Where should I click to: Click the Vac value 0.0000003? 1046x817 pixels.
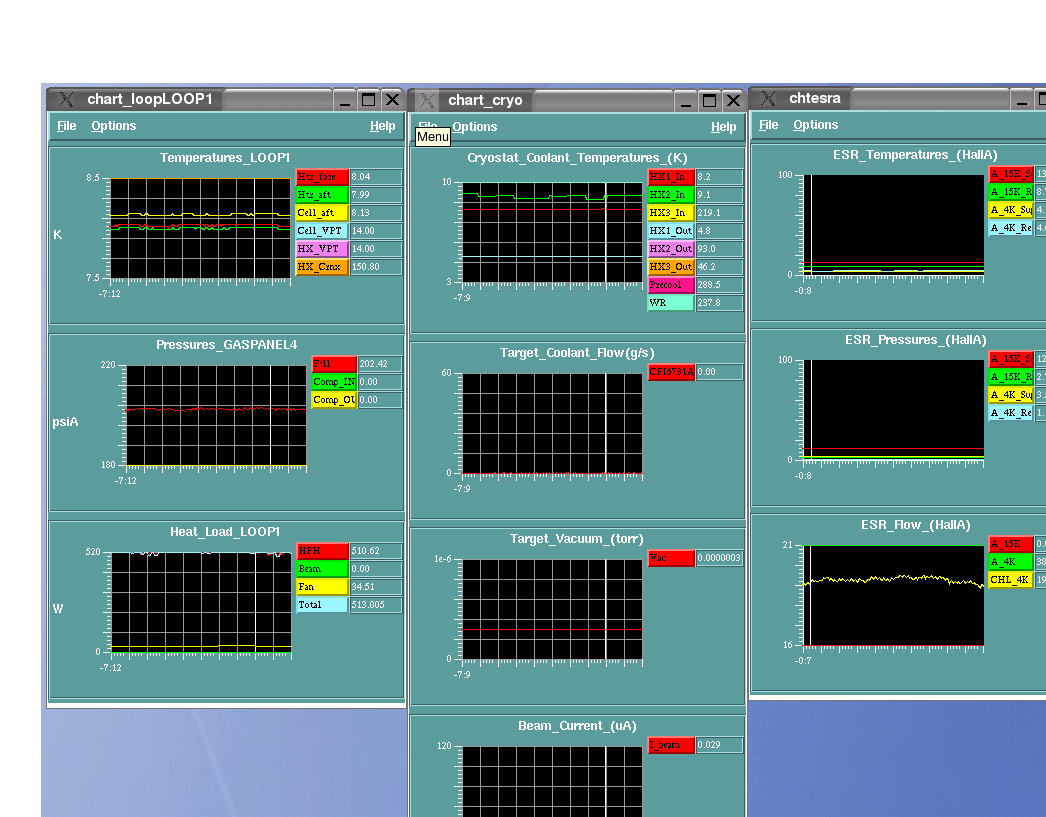tap(720, 558)
